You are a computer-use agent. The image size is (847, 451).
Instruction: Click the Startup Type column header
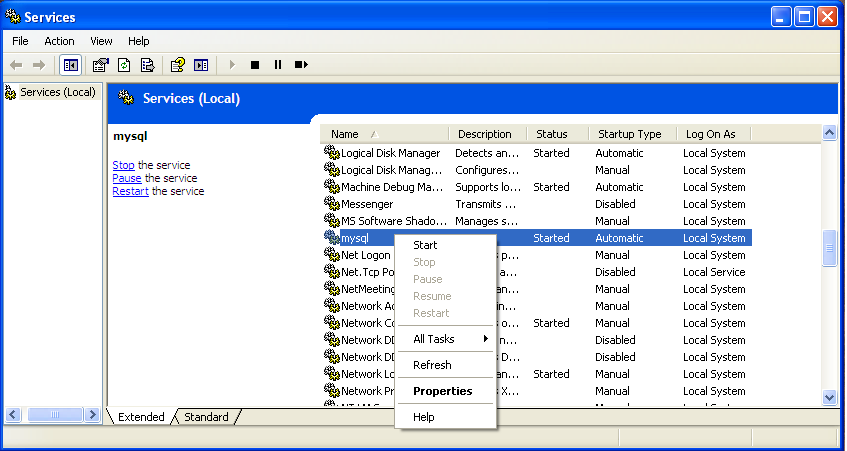tap(629, 134)
